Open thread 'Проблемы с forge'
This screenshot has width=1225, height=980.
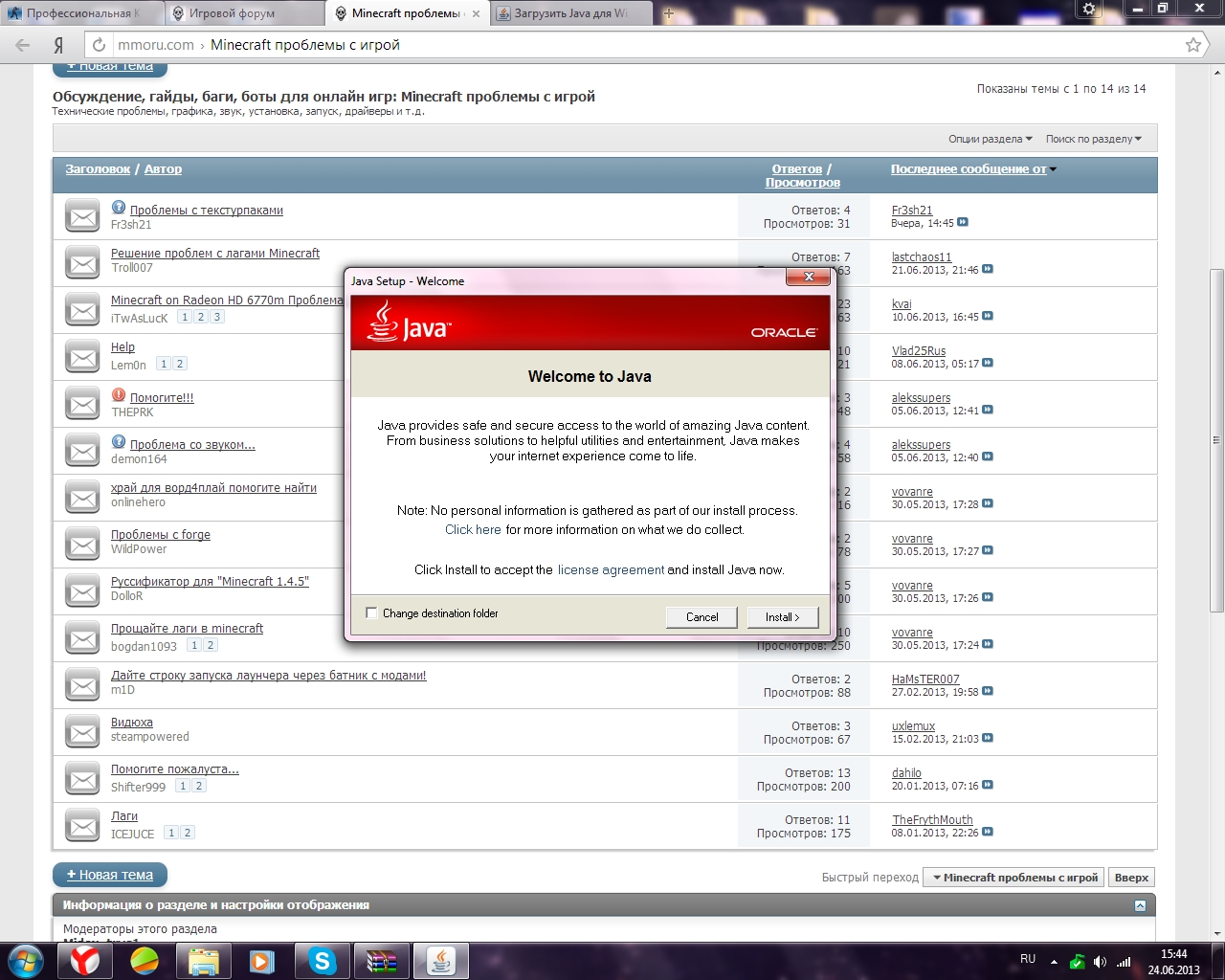click(x=161, y=534)
